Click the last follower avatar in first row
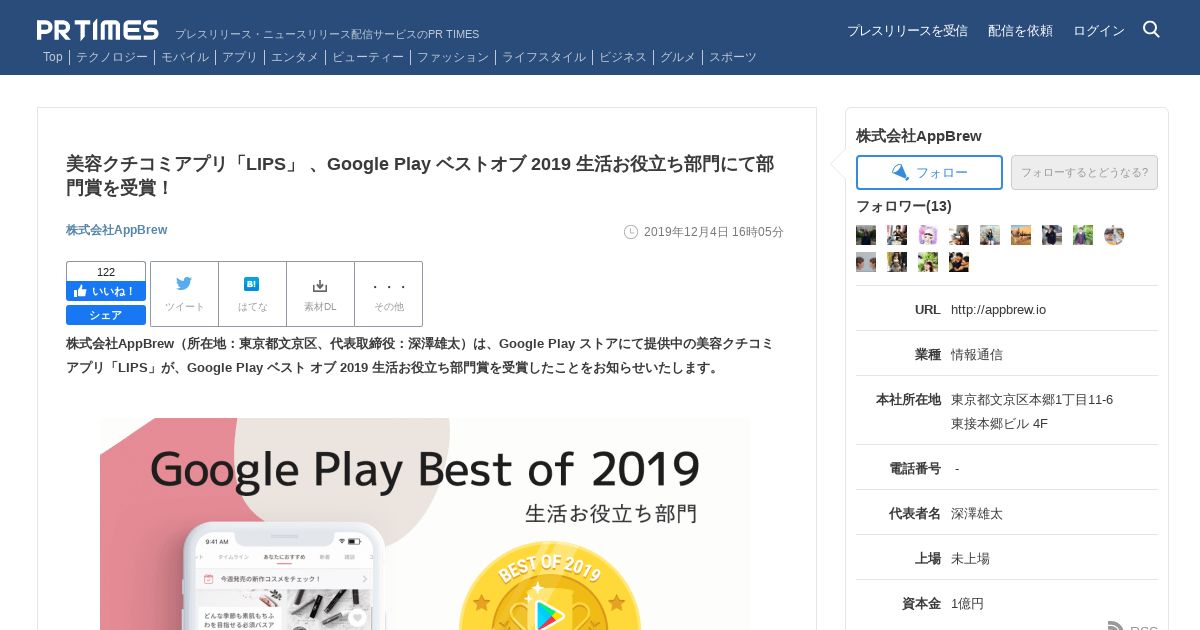1200x630 pixels. point(1114,235)
